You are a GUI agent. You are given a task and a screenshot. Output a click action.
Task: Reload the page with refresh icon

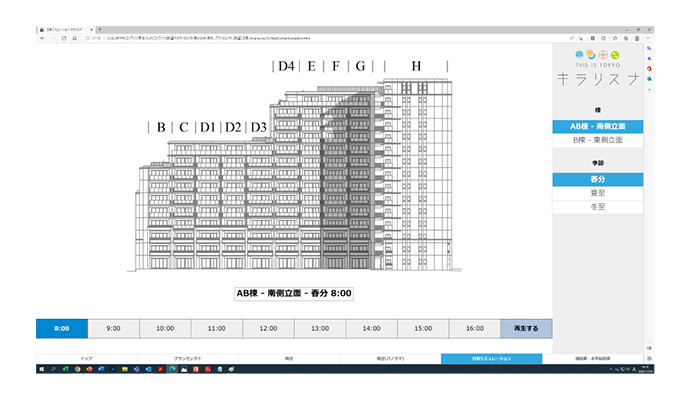point(65,38)
